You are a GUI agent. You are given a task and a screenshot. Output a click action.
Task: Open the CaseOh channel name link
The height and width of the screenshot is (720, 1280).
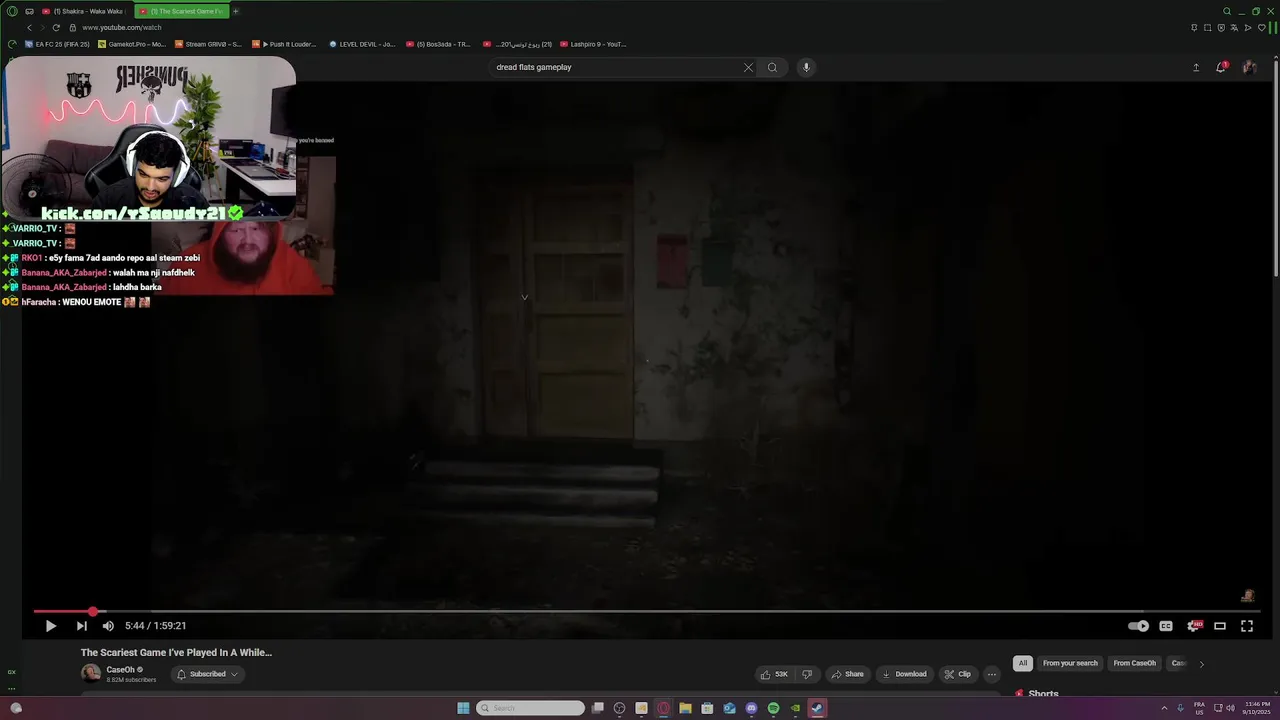point(121,670)
